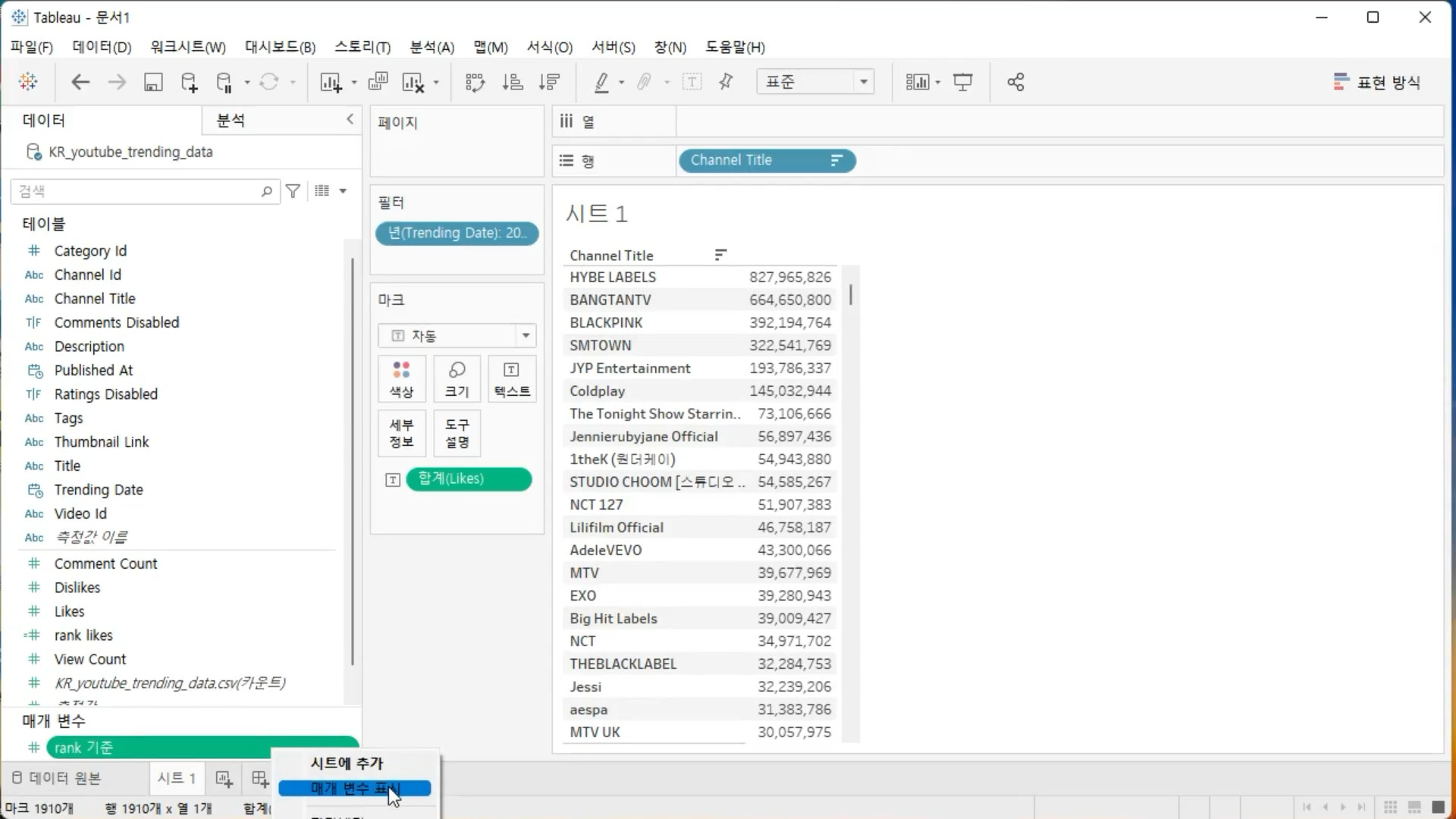Click the field search input box
Screen dimensions: 1456x819
click(x=136, y=191)
